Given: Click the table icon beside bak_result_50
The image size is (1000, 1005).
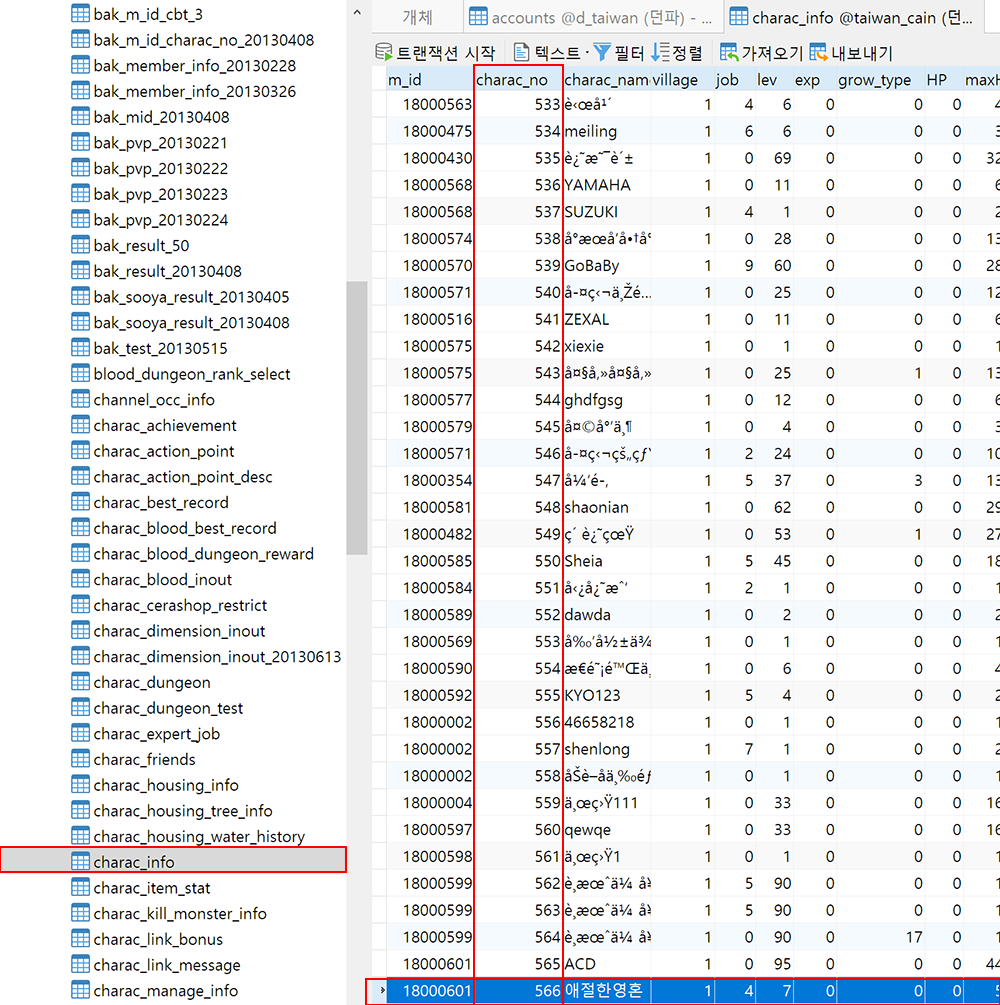Looking at the screenshot, I should tap(80, 245).
